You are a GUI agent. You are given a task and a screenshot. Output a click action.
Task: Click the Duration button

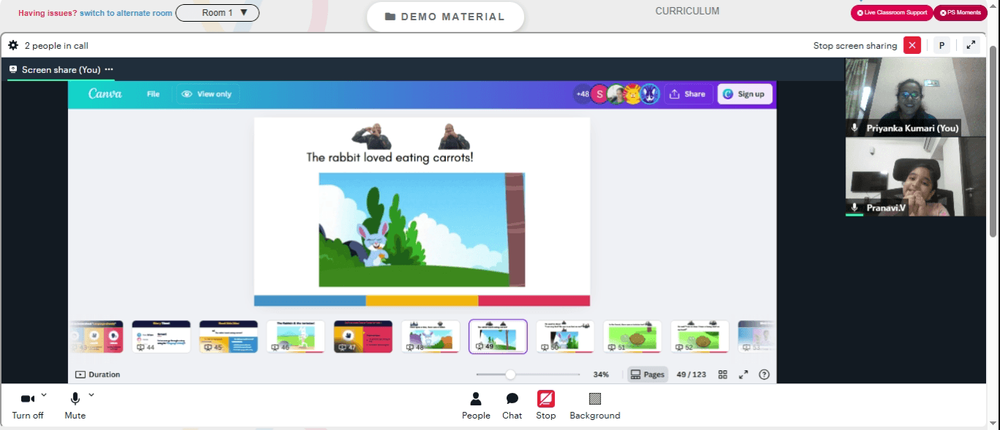coord(98,374)
